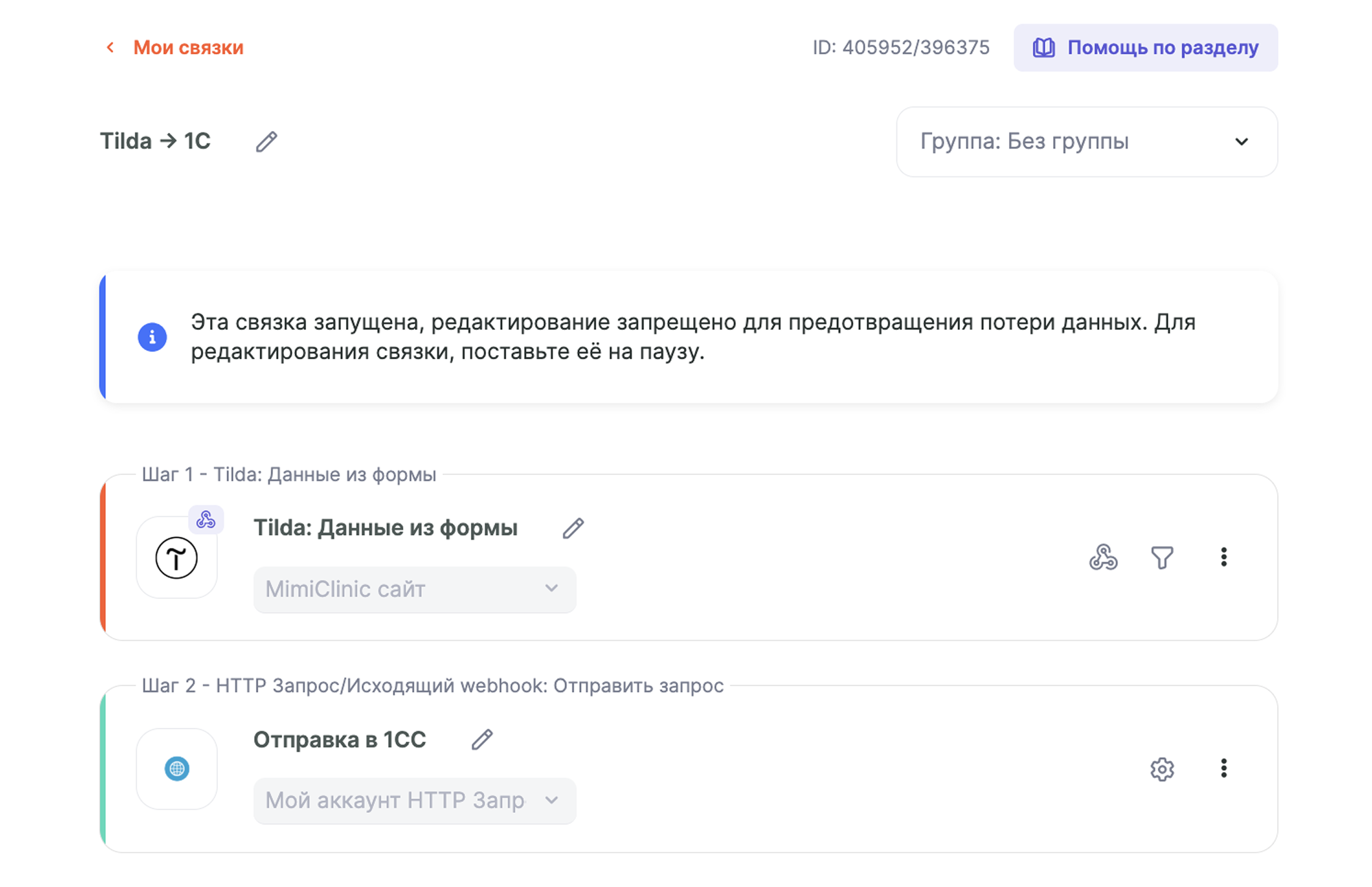
Task: Click the Tilda → 1C title text
Action: point(156,141)
